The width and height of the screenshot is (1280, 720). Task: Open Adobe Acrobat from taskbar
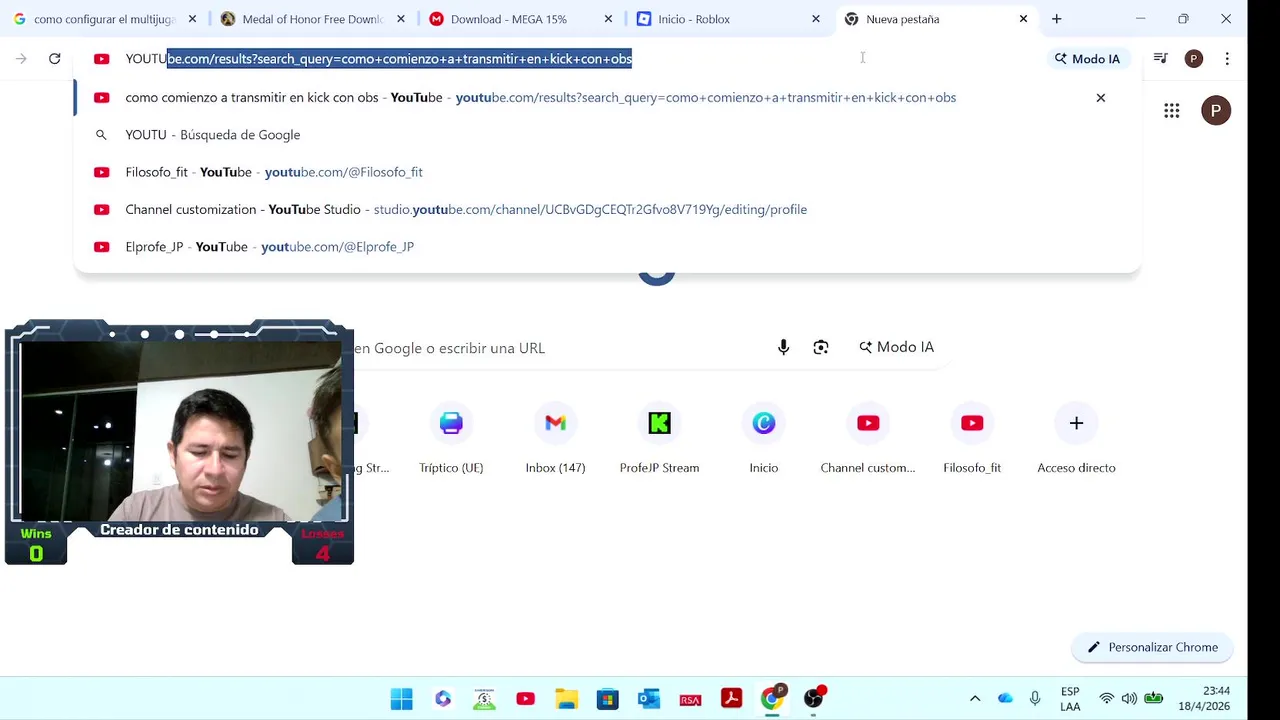[x=731, y=699]
